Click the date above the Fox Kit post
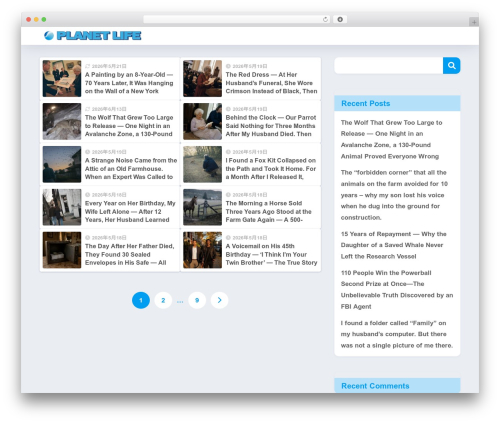 click(250, 152)
